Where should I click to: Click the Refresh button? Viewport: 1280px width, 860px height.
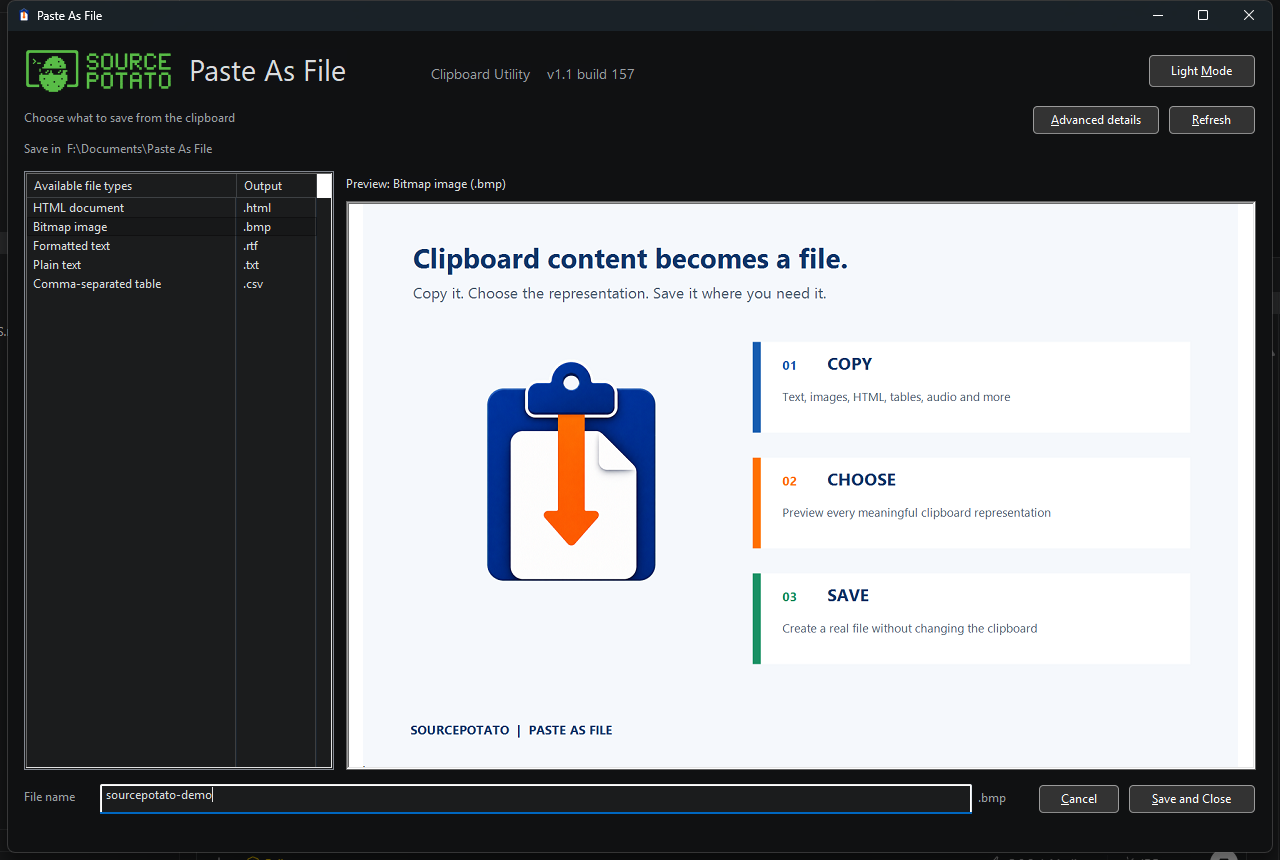[1211, 120]
